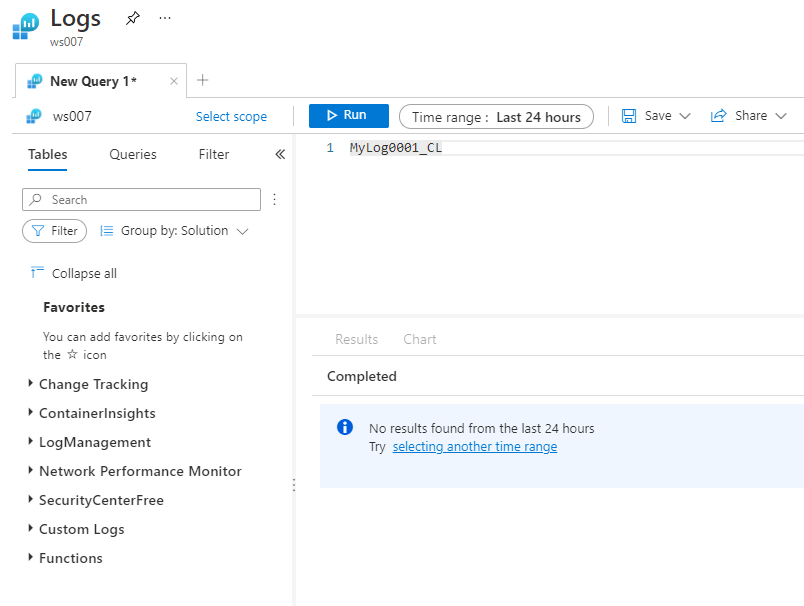Close the New Query 1 tab
Image resolution: width=804 pixels, height=606 pixels.
tap(174, 81)
